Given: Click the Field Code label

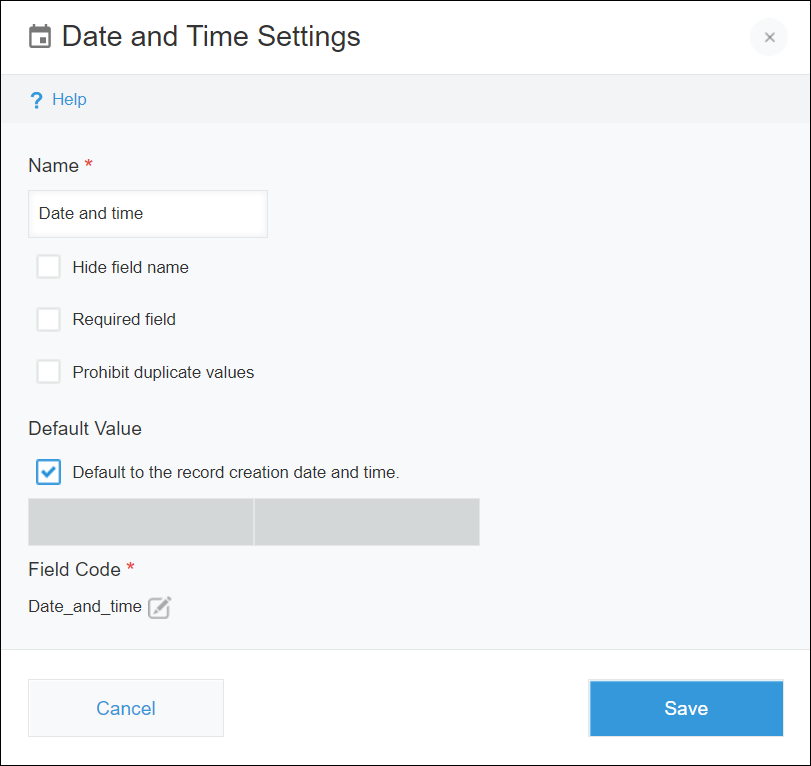Looking at the screenshot, I should point(74,569).
